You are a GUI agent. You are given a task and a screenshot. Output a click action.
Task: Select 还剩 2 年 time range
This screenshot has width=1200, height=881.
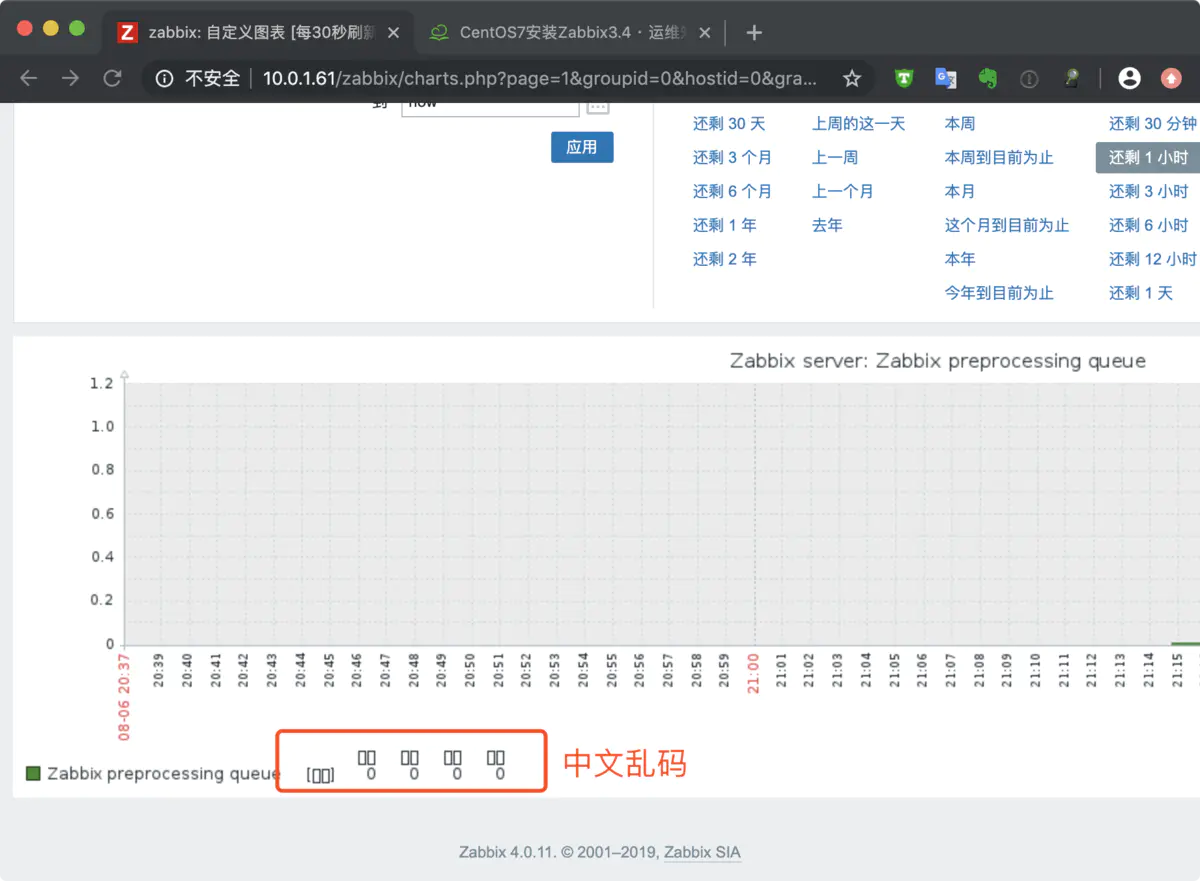tap(725, 260)
